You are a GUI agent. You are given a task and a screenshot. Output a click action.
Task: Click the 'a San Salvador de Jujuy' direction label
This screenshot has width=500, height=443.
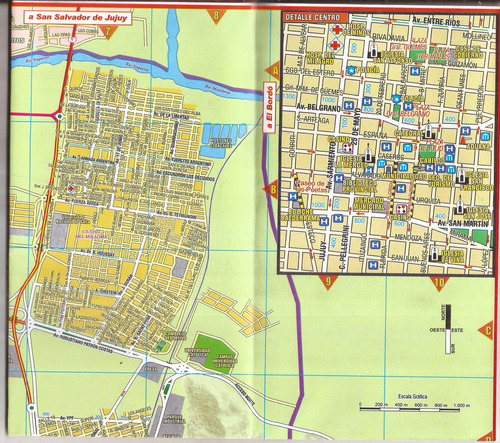coord(78,17)
